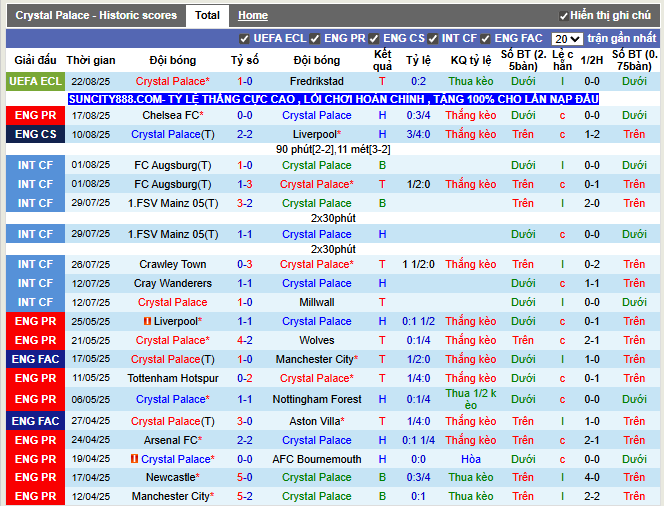This screenshot has width=664, height=506.
Task: Click the 3-0 score against Aston Villa
Action: tap(245, 421)
